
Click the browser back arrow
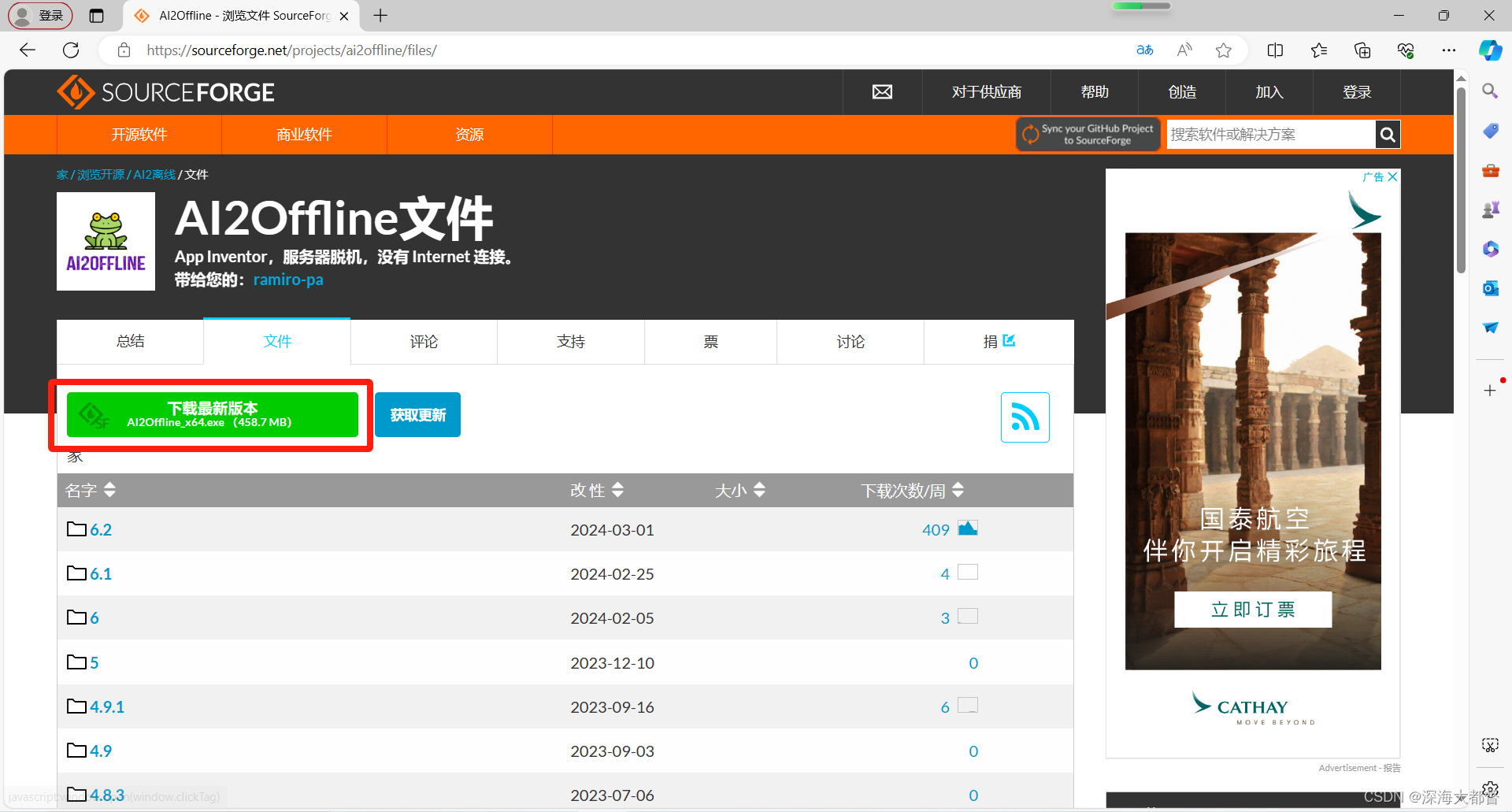click(28, 50)
